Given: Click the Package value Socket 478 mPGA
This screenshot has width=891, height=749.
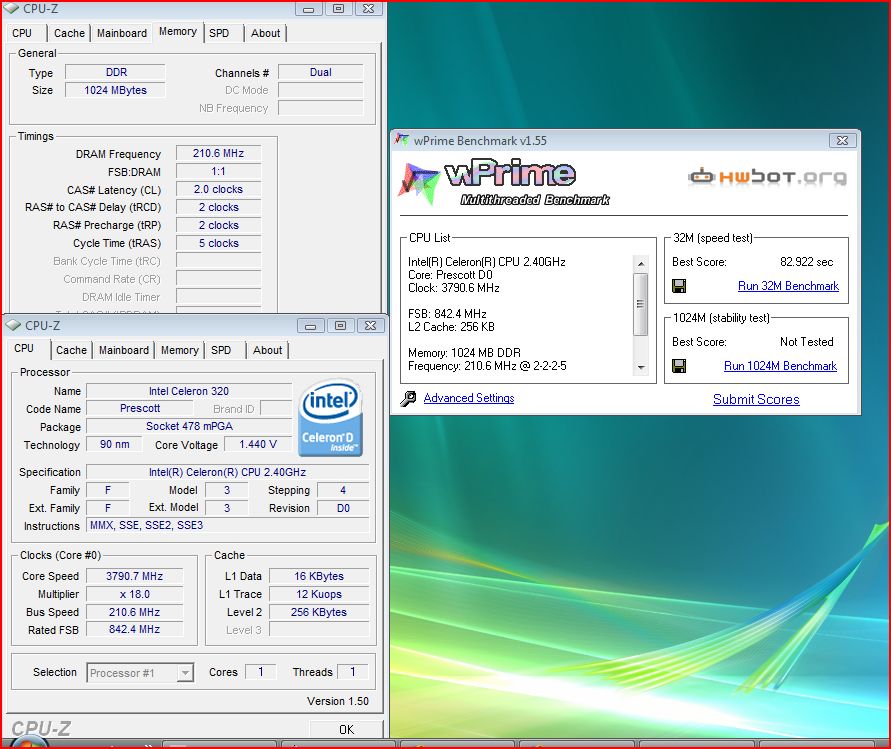Looking at the screenshot, I should (189, 426).
